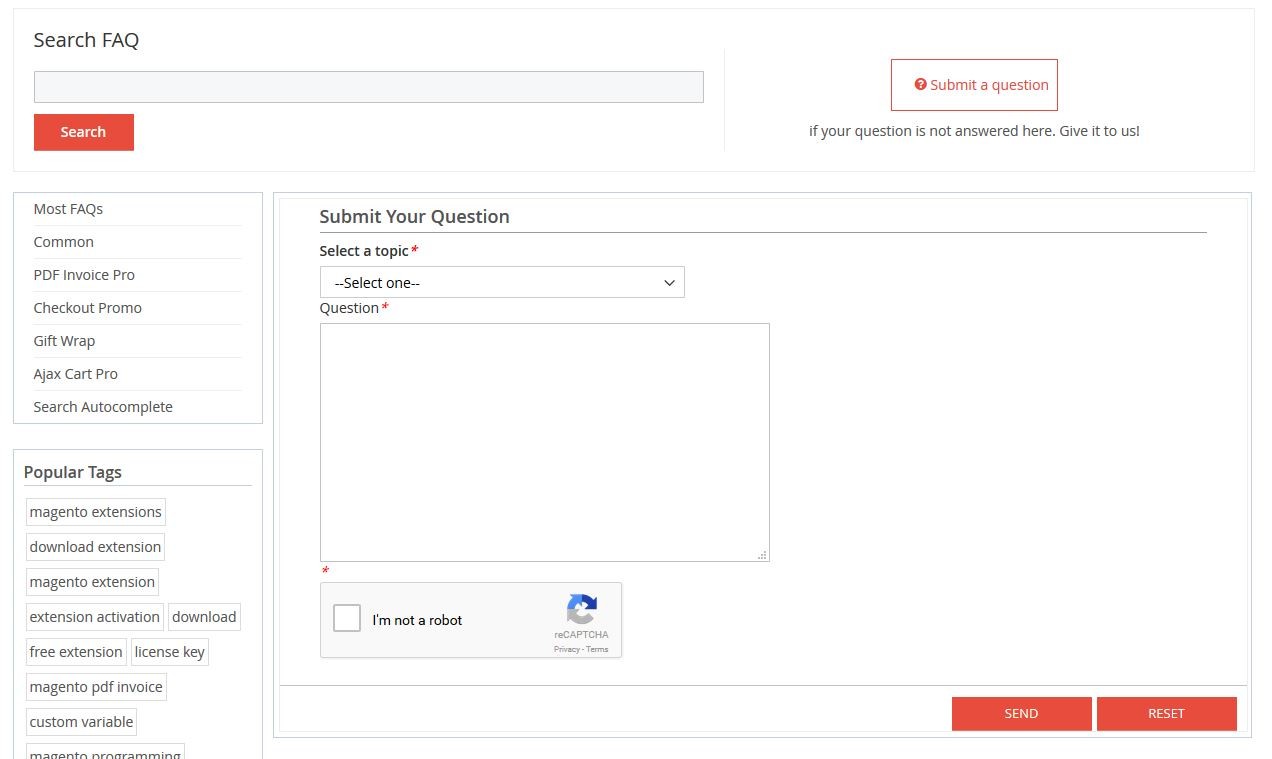
Task: Click the "magento extensions" tag
Action: 95,511
